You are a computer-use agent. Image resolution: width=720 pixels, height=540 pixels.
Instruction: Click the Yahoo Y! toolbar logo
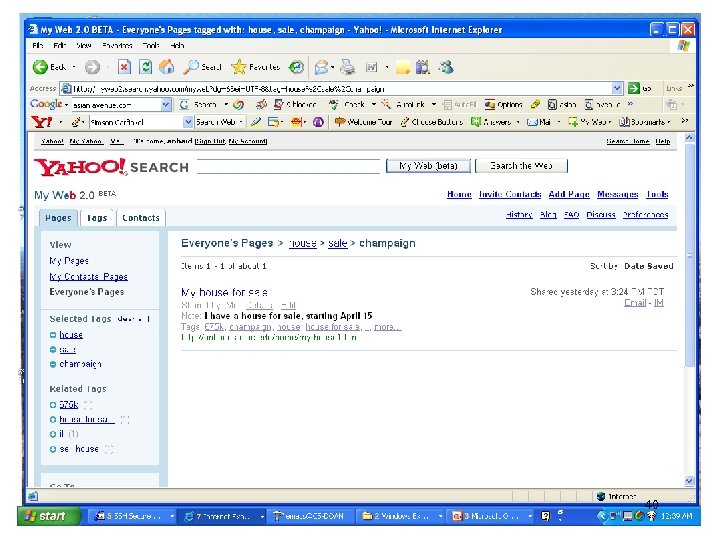click(42, 122)
